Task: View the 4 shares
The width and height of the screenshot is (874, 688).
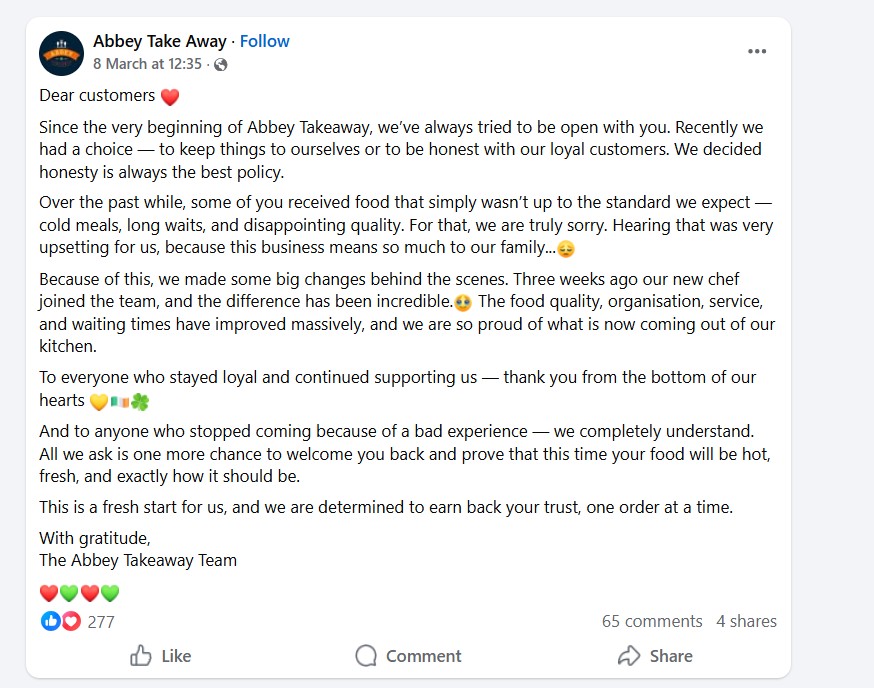Action: 746,621
